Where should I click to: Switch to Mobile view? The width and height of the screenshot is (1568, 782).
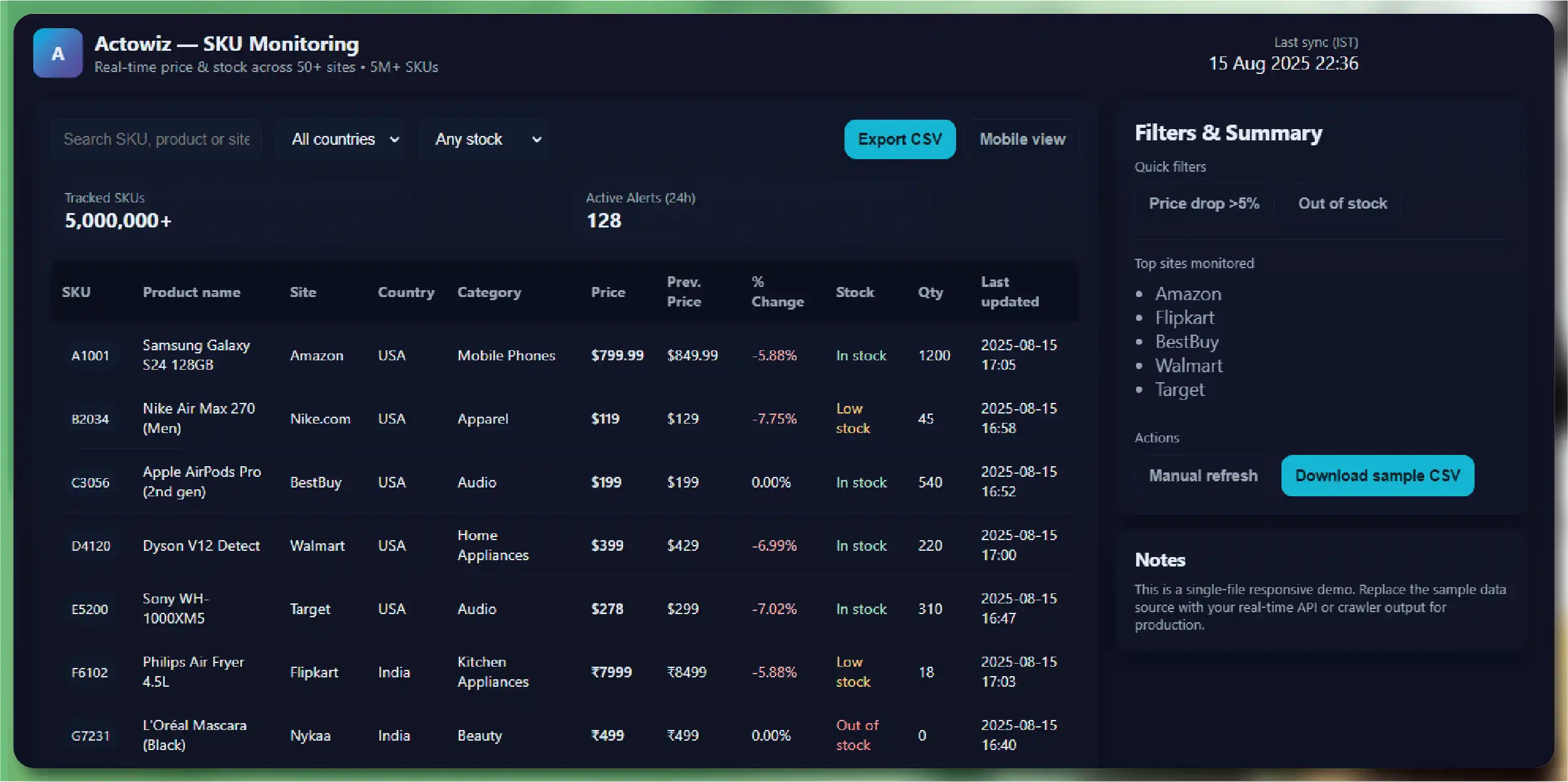(1022, 139)
